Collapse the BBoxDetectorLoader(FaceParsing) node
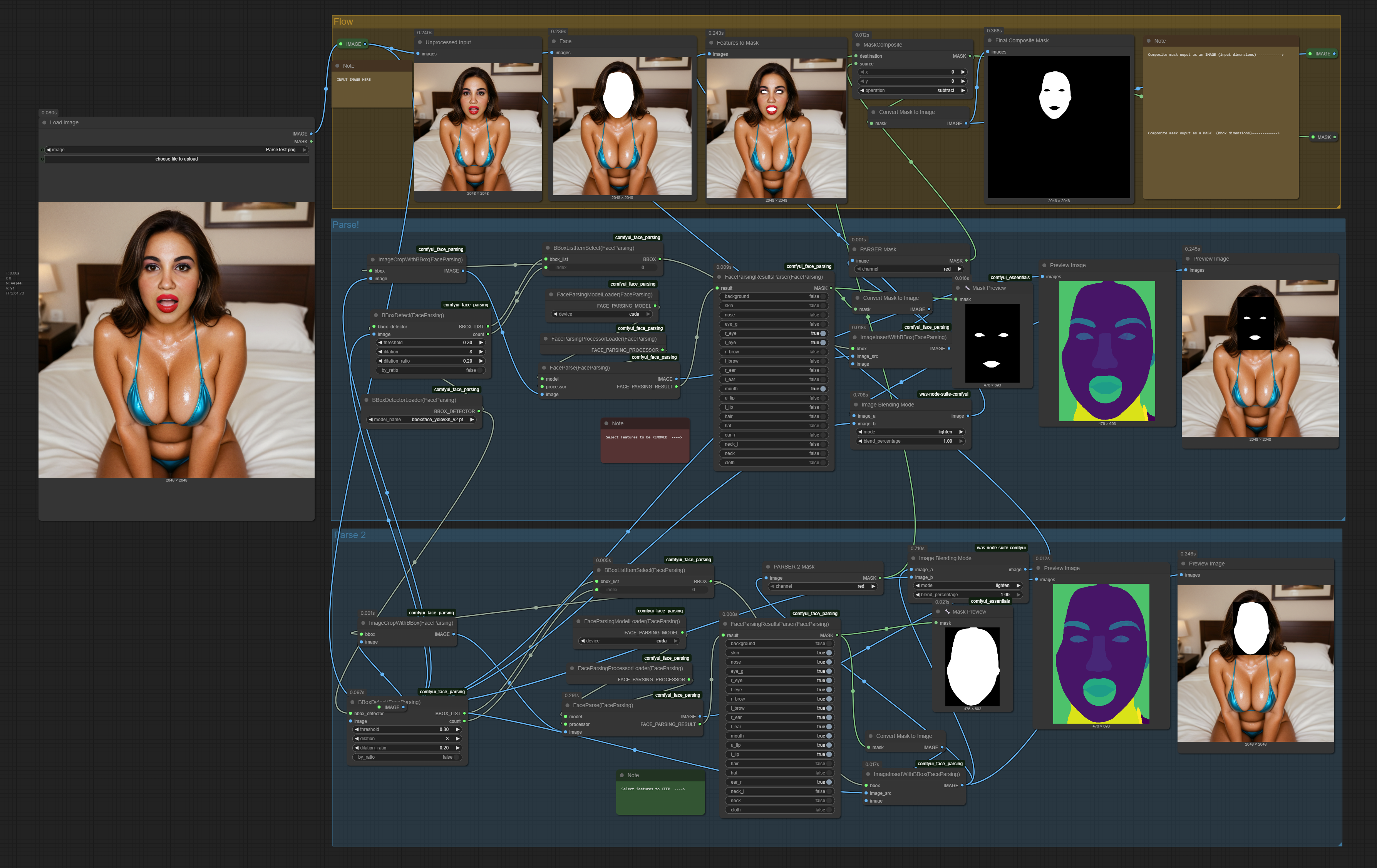This screenshot has height=868, width=1377. (367, 400)
